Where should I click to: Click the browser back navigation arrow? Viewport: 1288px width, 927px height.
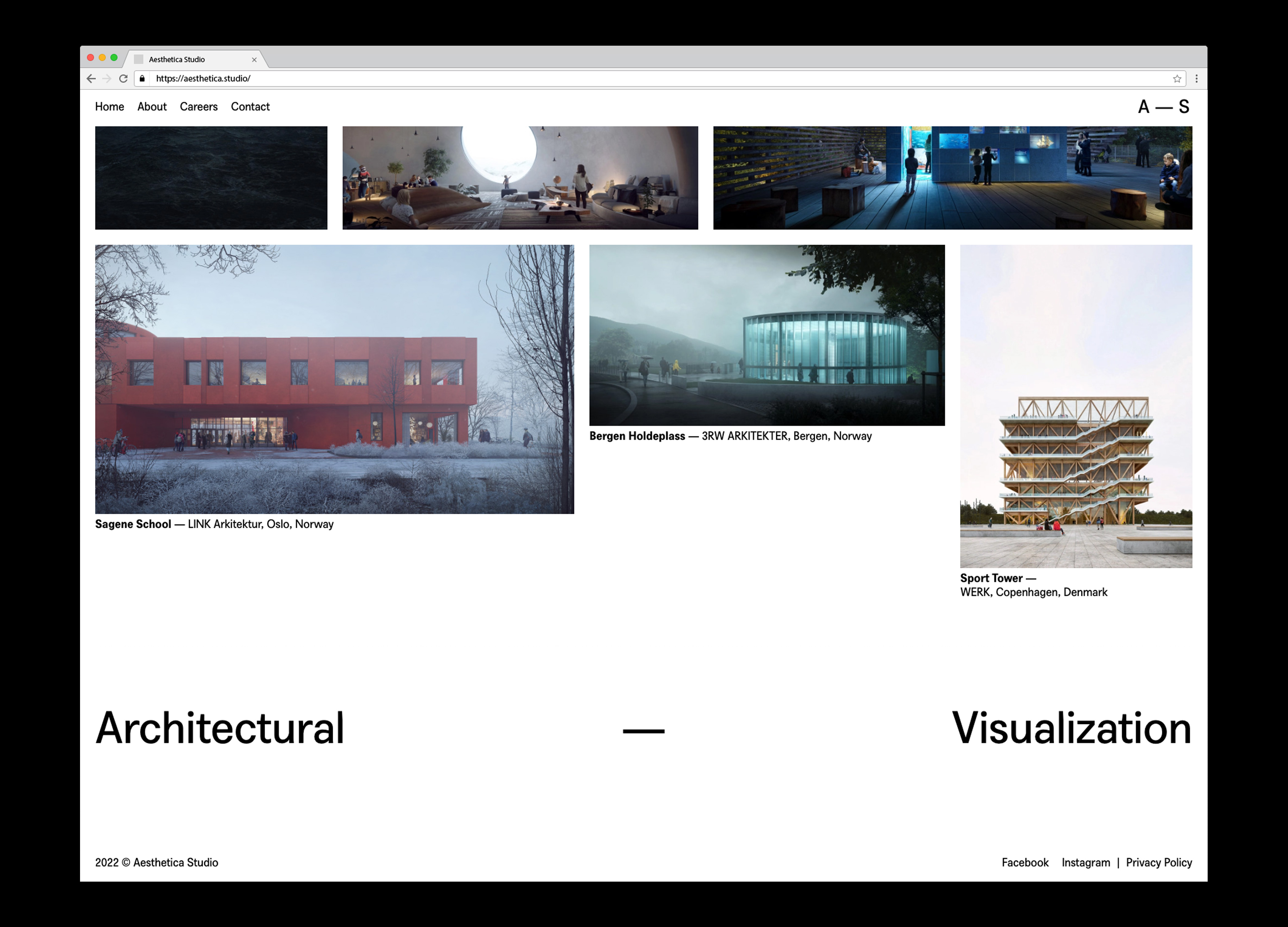coord(91,79)
